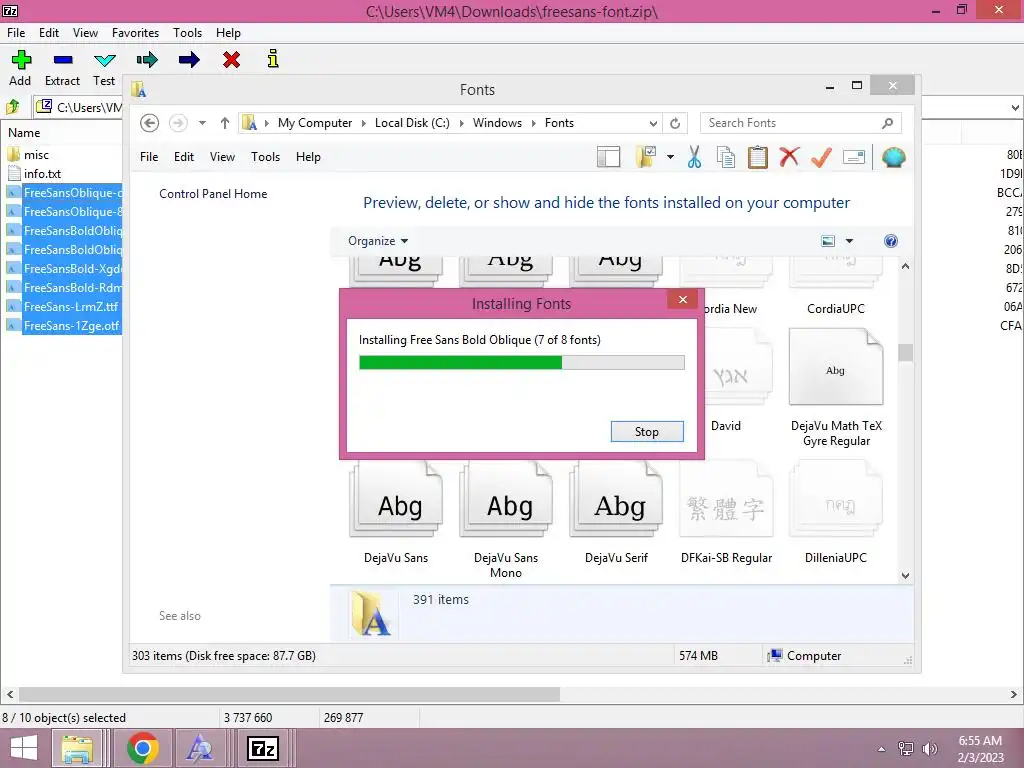Click the volume tray icon
Screen dimensions: 1024x768
click(929, 749)
